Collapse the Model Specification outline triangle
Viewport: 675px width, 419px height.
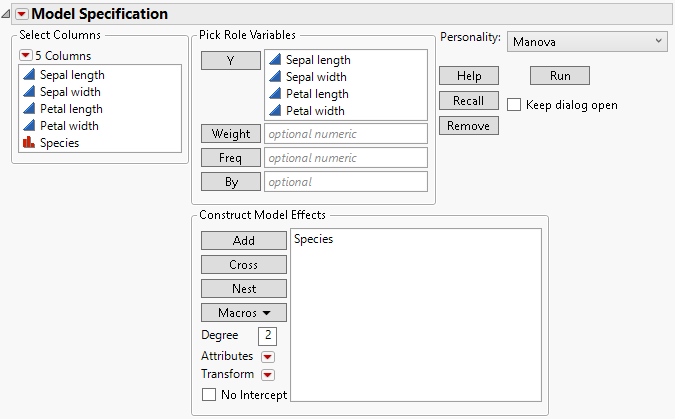pos(7,14)
